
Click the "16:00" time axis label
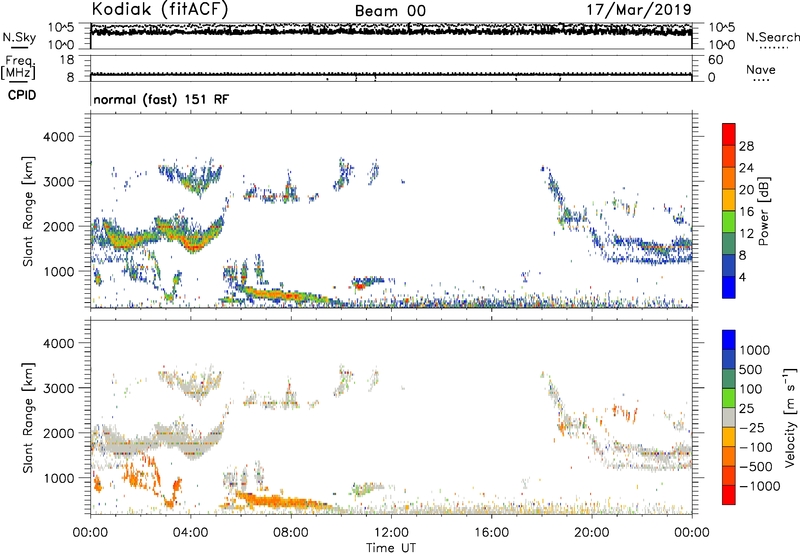(491, 533)
